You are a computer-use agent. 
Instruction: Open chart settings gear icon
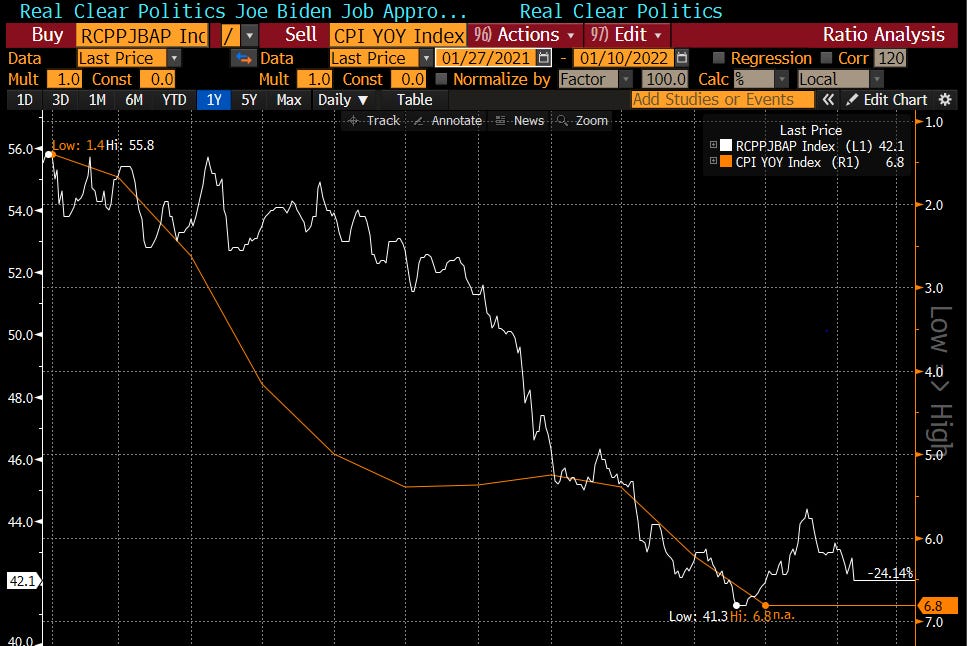[945, 100]
